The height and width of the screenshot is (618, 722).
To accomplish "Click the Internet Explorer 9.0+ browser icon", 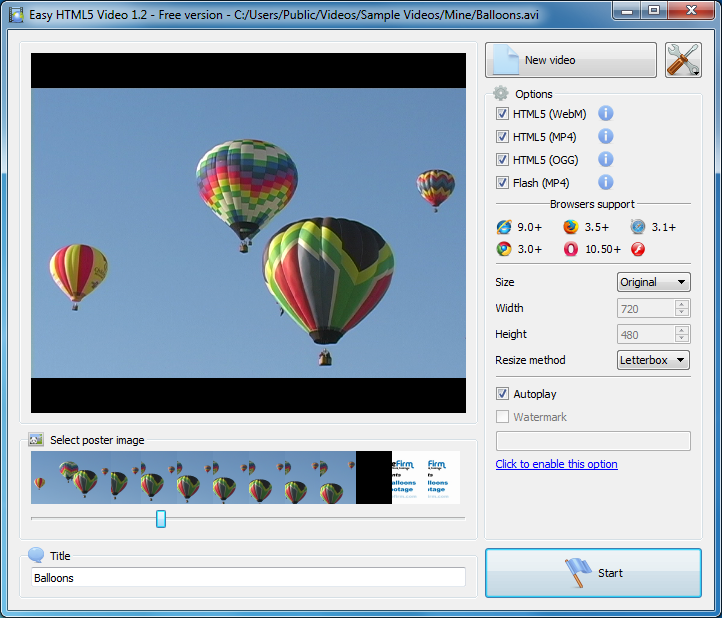I will tap(504, 227).
